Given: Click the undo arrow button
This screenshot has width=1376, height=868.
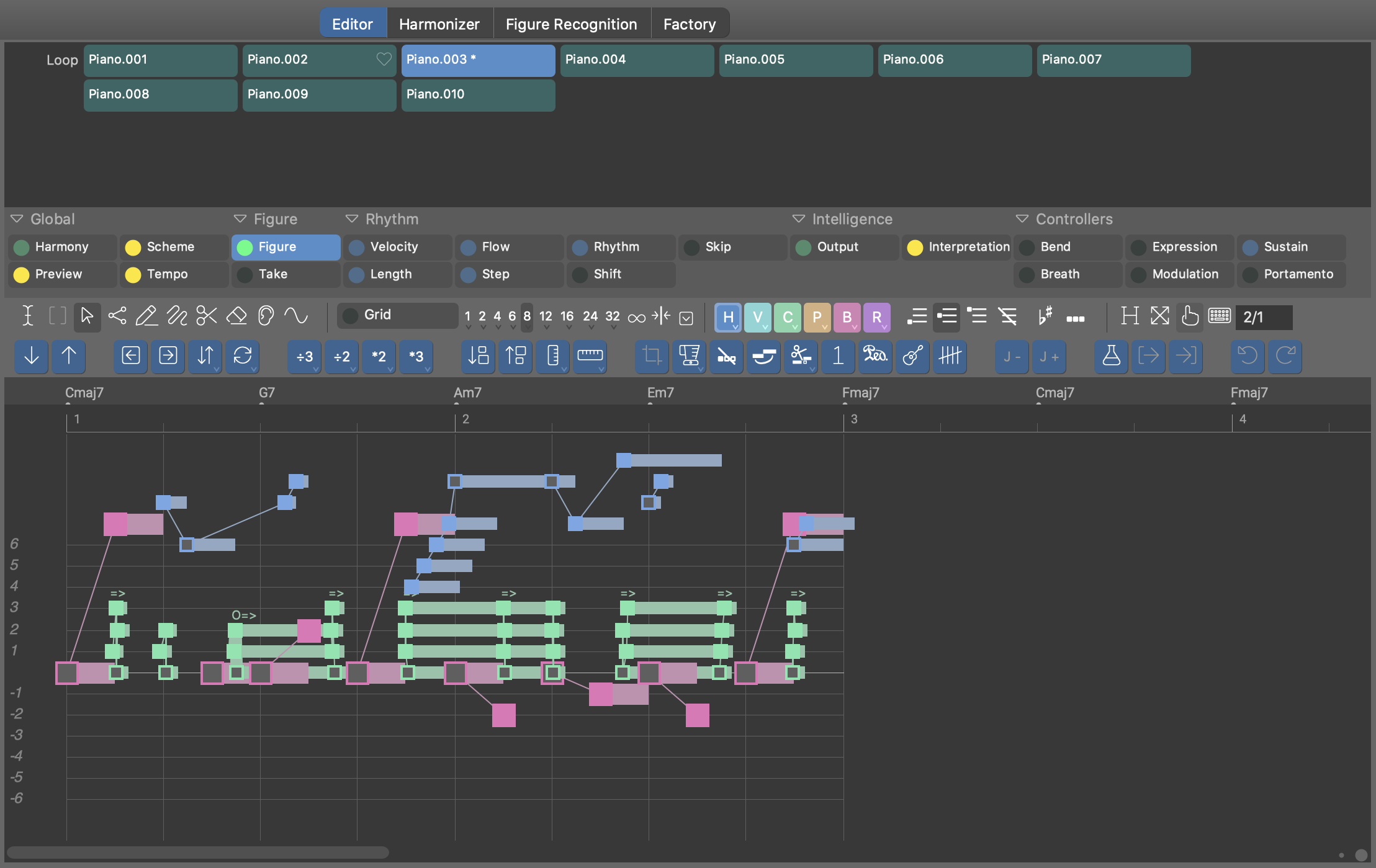Looking at the screenshot, I should tap(1248, 356).
